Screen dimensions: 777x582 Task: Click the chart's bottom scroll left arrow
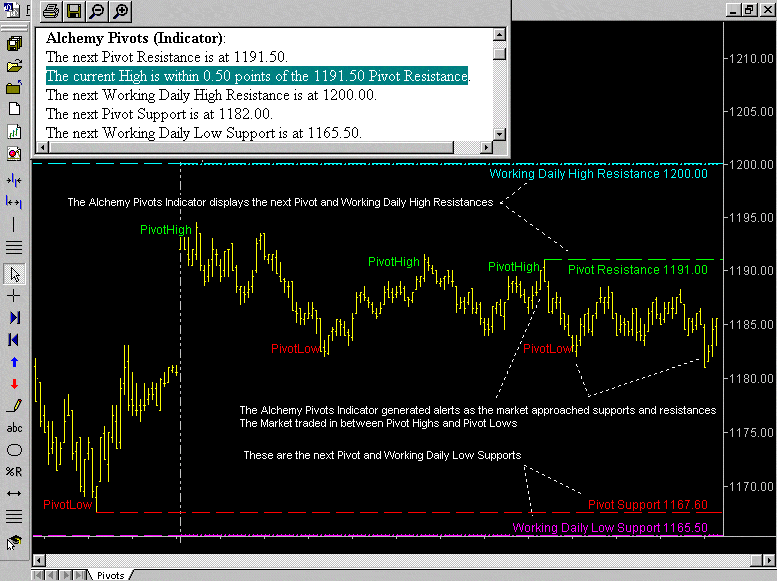click(39, 560)
